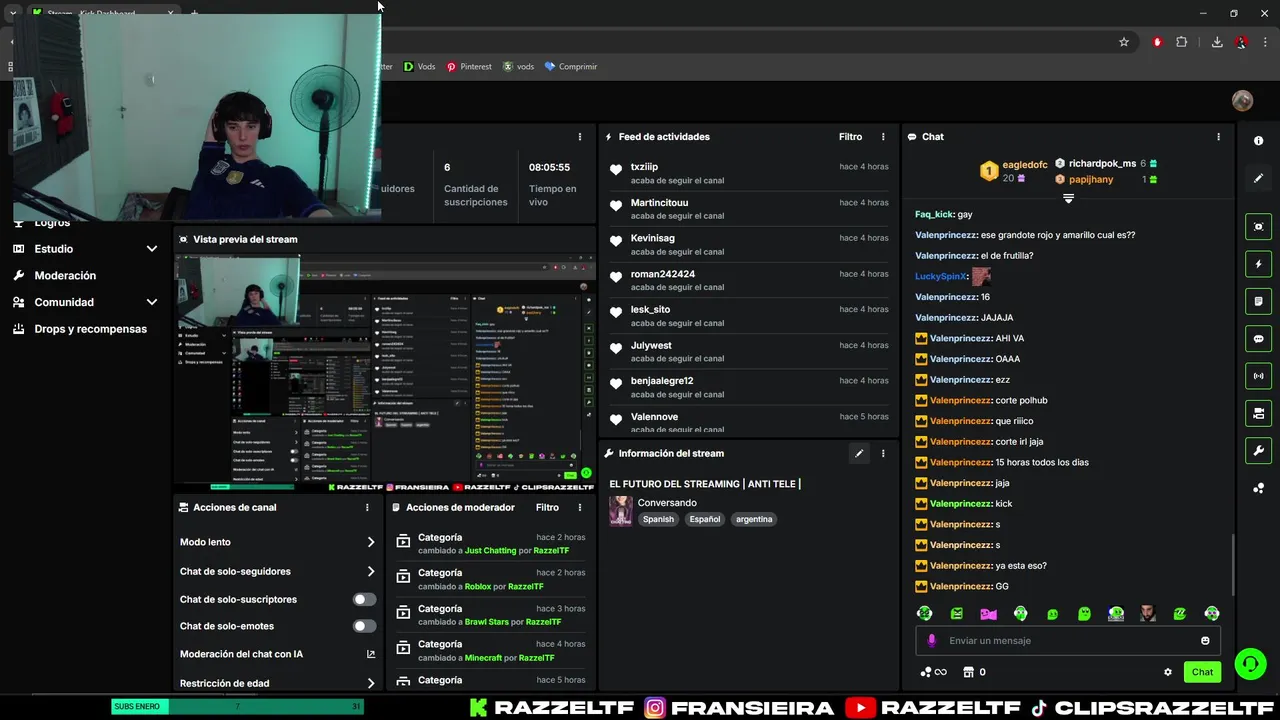This screenshot has height=720, width=1280.
Task: Click the three-dots cluster icon in right sidebar
Action: tap(1258, 488)
